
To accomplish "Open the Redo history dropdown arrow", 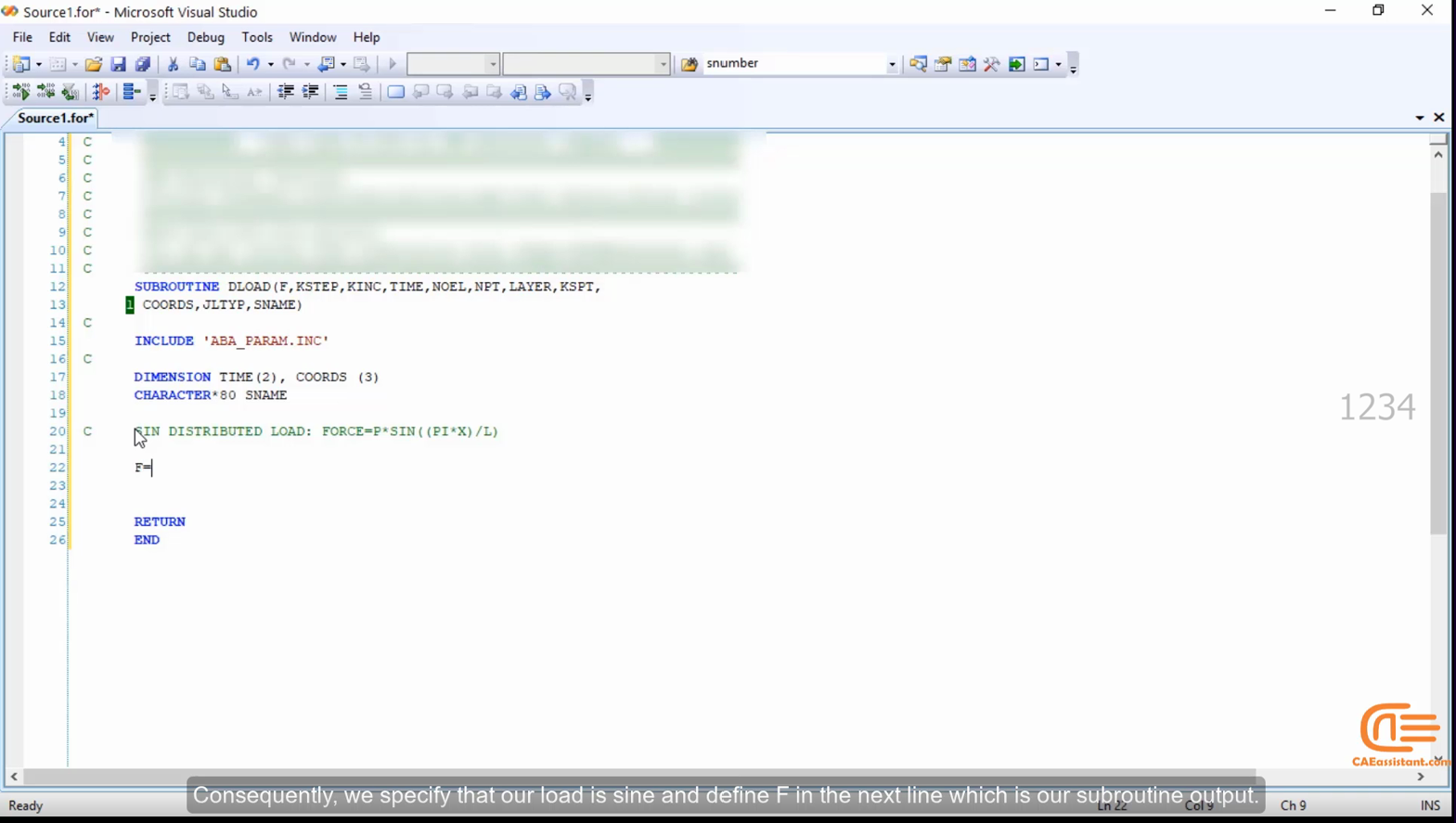I will pyautogui.click(x=306, y=65).
